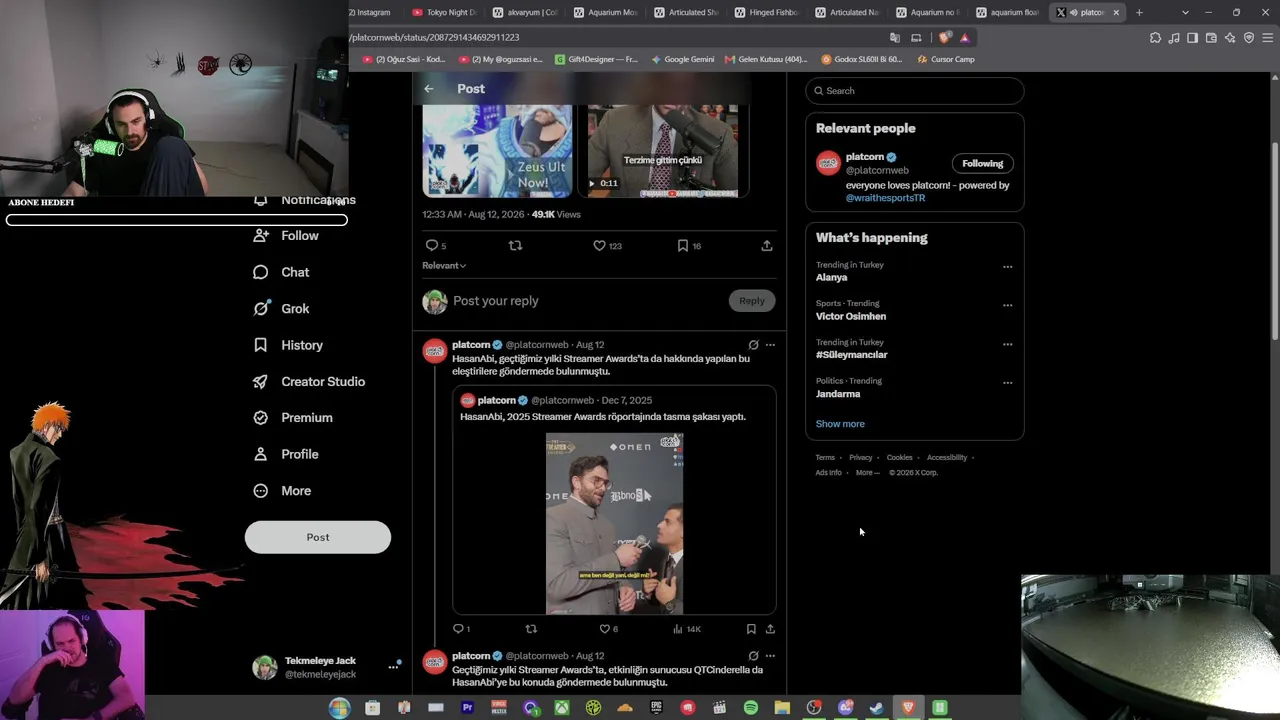Open the Zeus Ult Now image

(497, 150)
